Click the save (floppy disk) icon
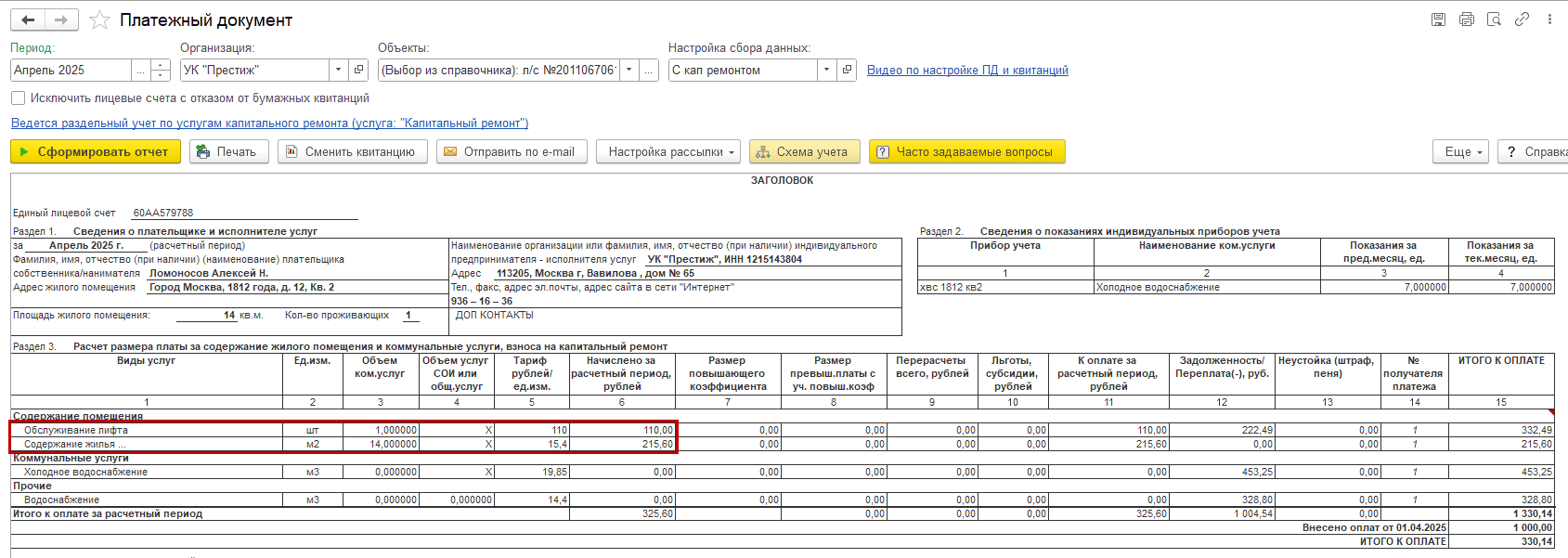This screenshot has width=1568, height=558. click(1438, 19)
